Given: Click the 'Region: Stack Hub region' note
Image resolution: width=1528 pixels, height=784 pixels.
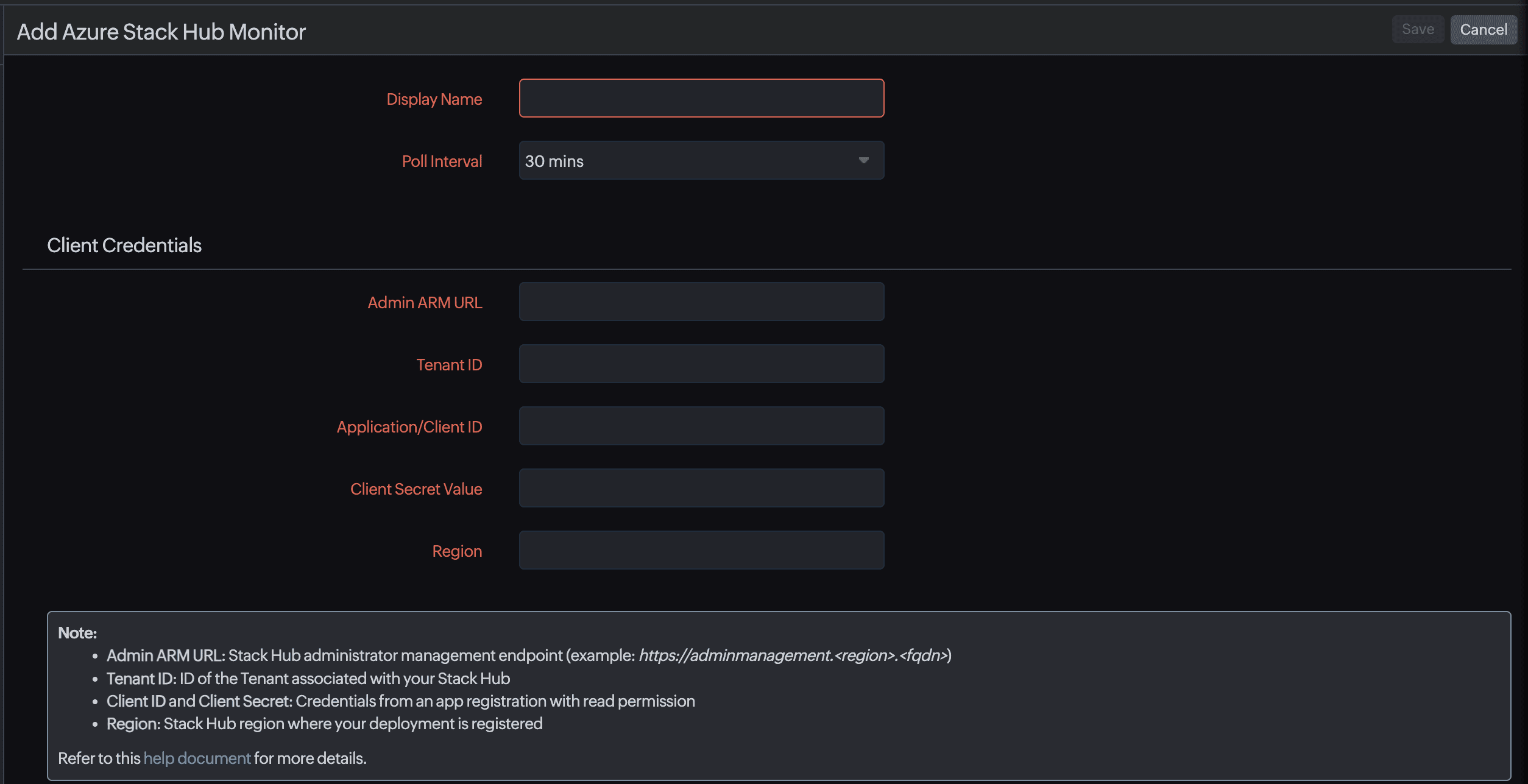Looking at the screenshot, I should click(x=325, y=724).
